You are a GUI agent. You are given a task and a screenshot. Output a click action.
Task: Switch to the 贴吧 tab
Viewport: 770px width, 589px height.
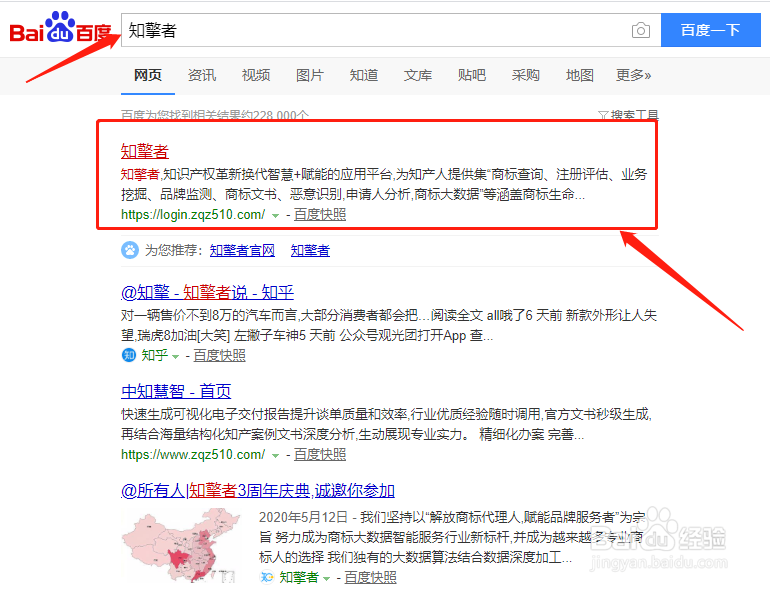tap(472, 75)
